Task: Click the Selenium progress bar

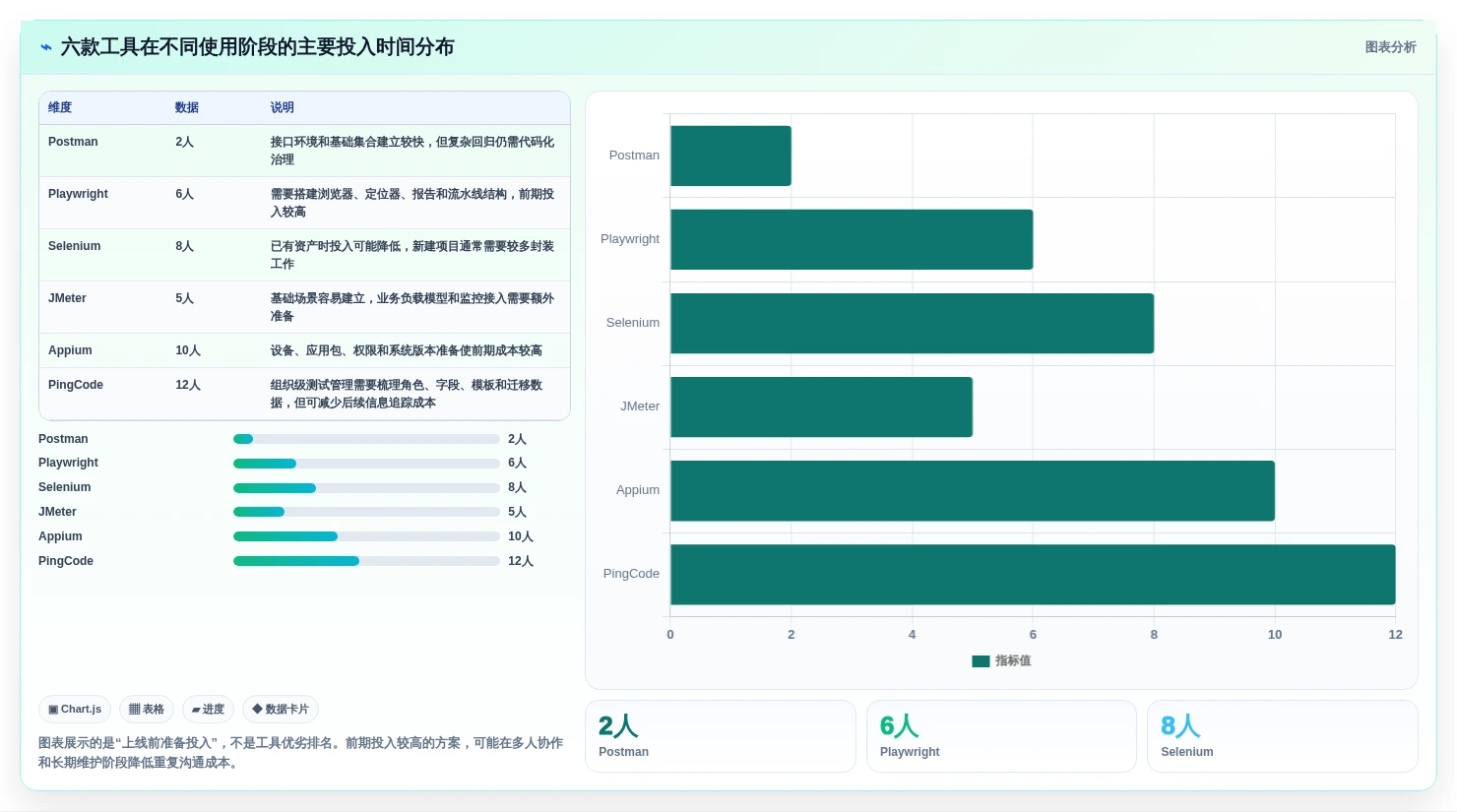Action: [x=366, y=488]
